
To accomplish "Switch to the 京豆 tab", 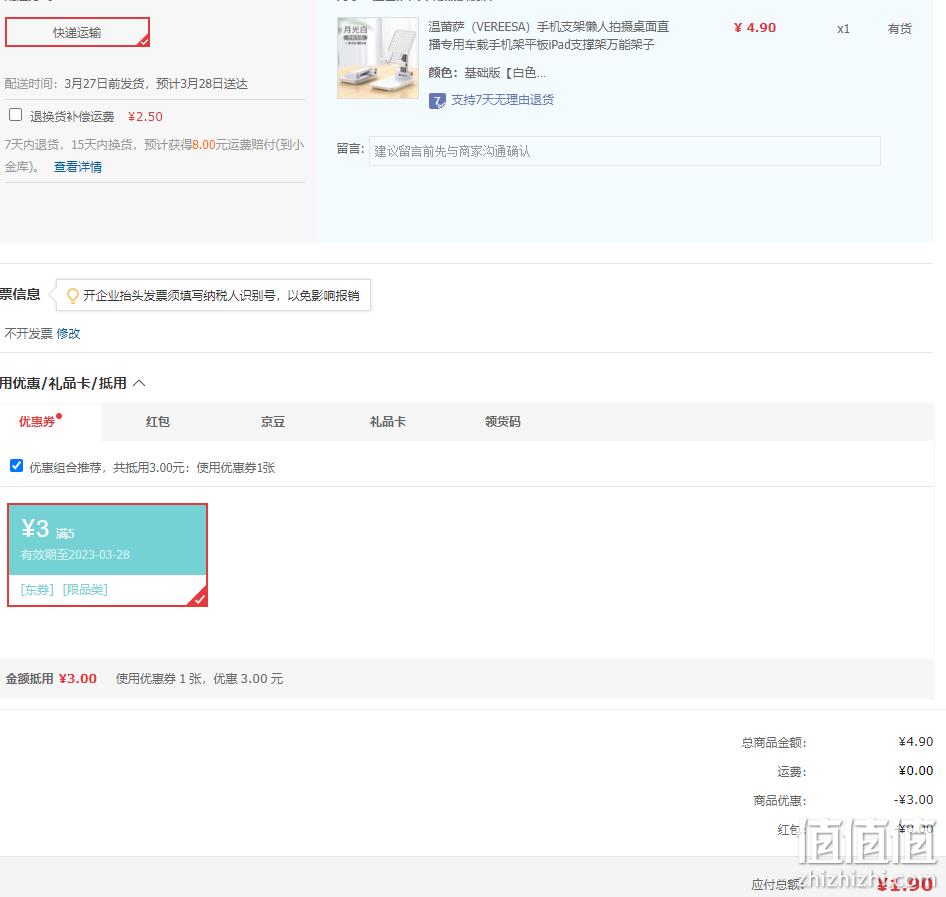I will click(273, 422).
